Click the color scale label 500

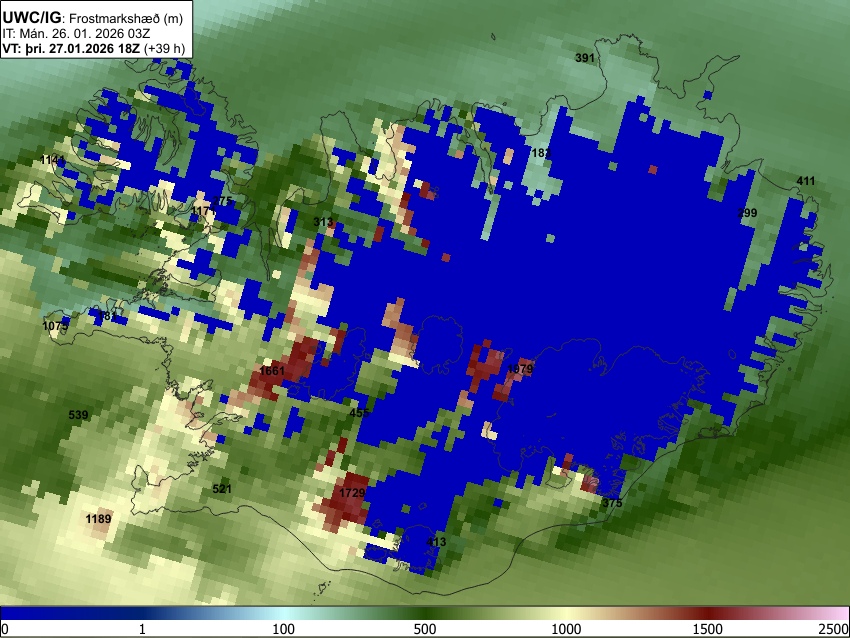pos(425,629)
